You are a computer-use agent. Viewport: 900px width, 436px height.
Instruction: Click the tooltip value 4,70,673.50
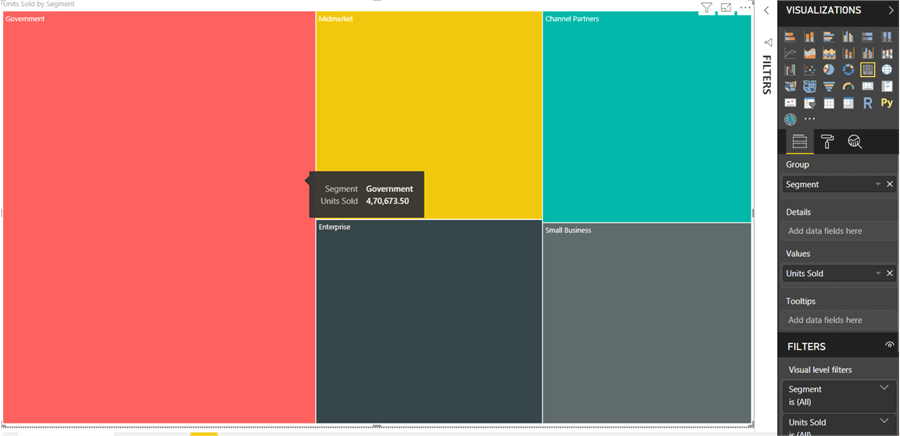coord(387,201)
